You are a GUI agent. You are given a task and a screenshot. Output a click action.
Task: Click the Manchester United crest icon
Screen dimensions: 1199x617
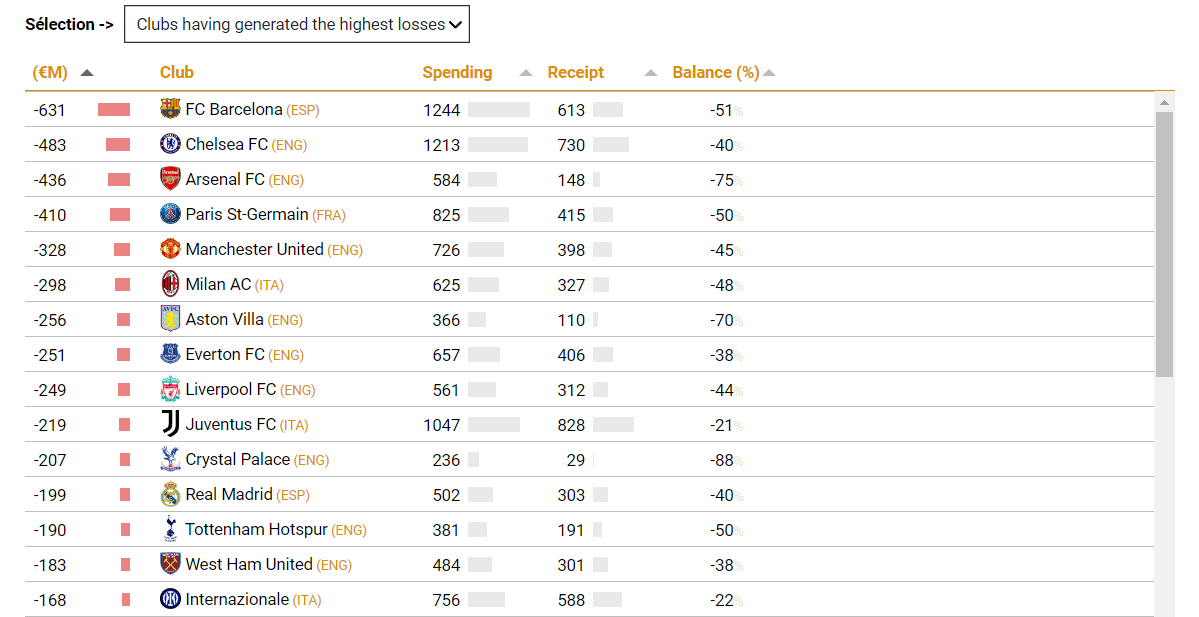tap(171, 249)
